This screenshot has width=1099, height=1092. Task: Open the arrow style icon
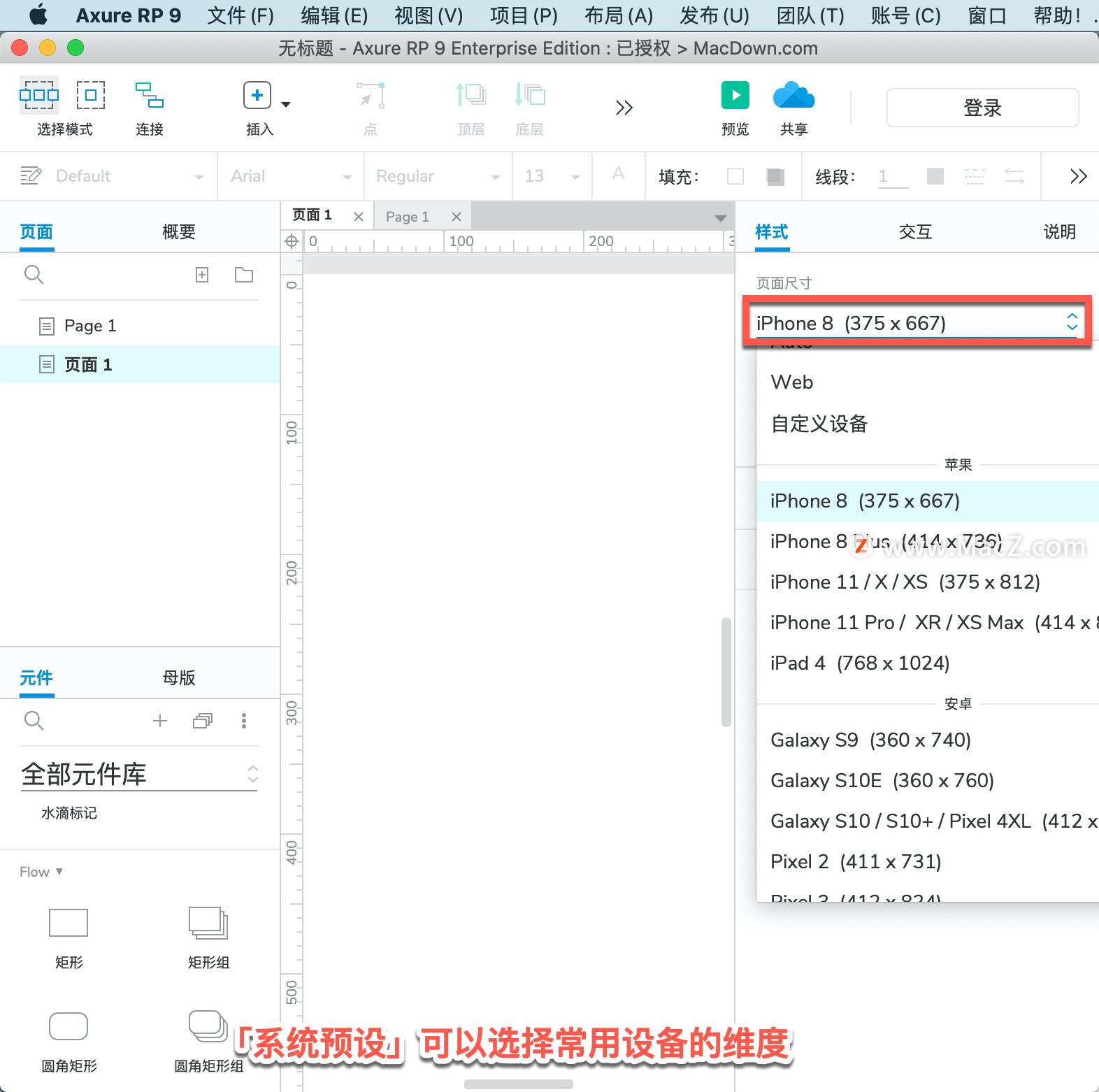(1014, 176)
